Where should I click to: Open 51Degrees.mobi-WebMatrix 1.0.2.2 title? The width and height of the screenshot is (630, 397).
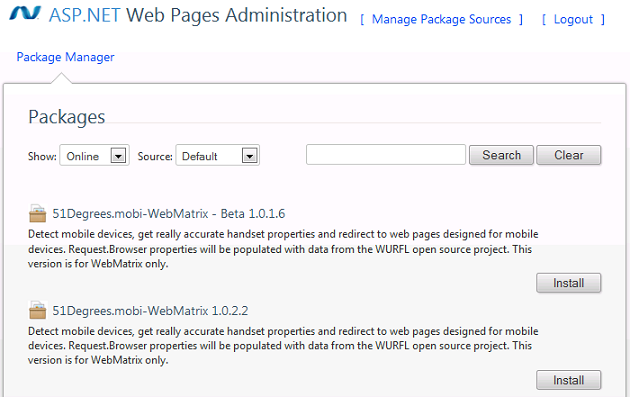[x=150, y=311]
